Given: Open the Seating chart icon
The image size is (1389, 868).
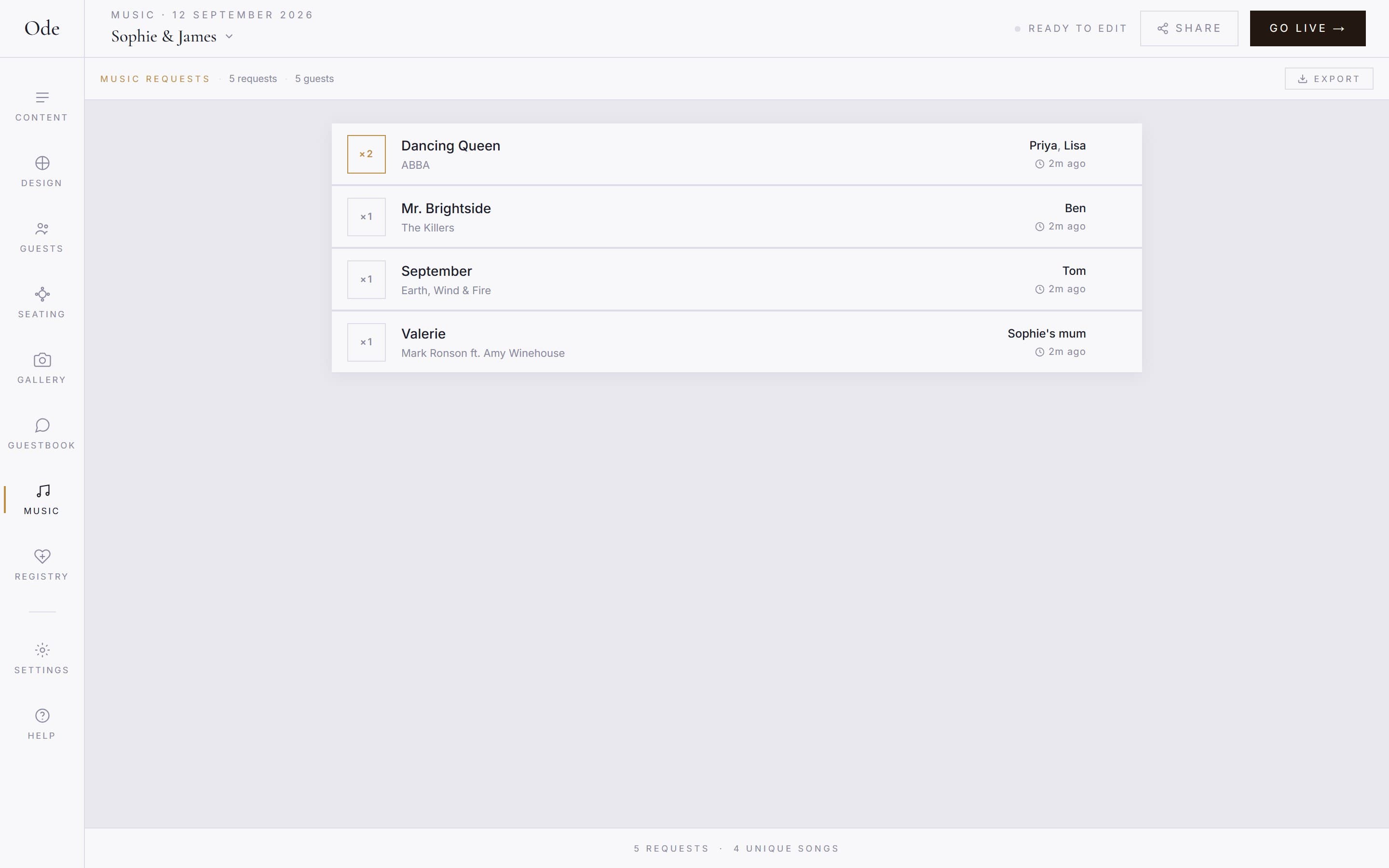Looking at the screenshot, I should (x=42, y=295).
